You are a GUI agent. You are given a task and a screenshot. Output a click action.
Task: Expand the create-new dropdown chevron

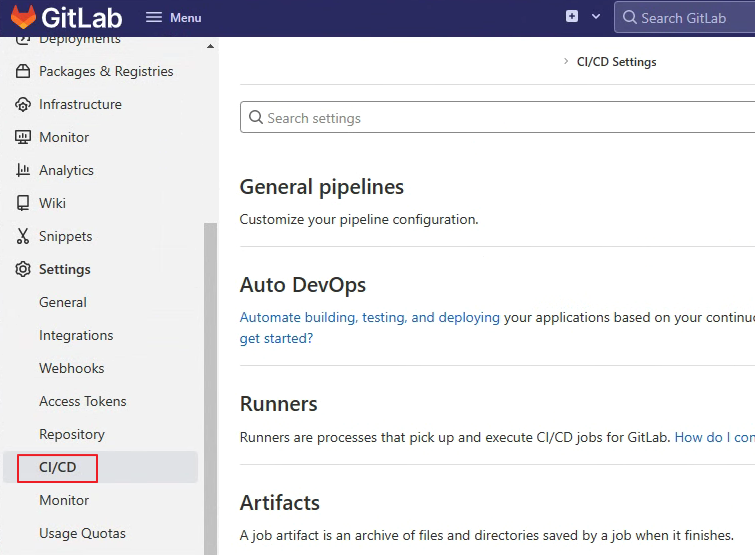click(596, 16)
